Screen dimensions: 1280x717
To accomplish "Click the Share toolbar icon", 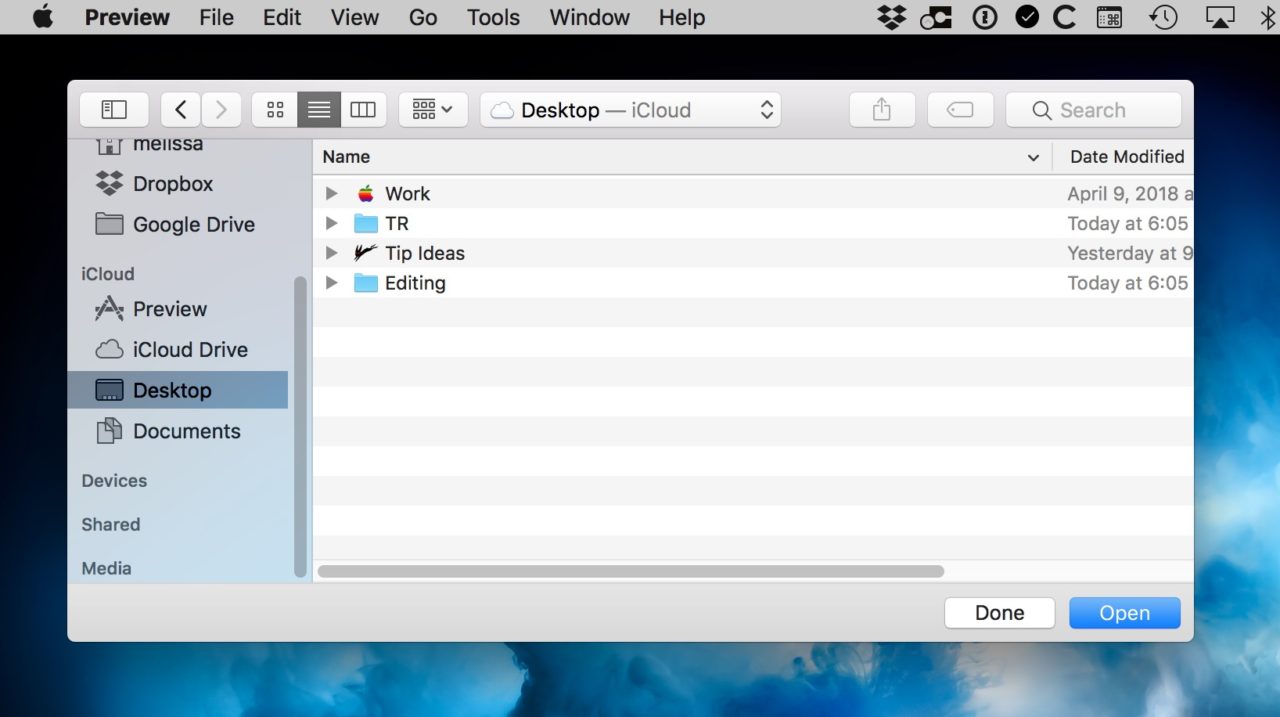I will [x=881, y=110].
